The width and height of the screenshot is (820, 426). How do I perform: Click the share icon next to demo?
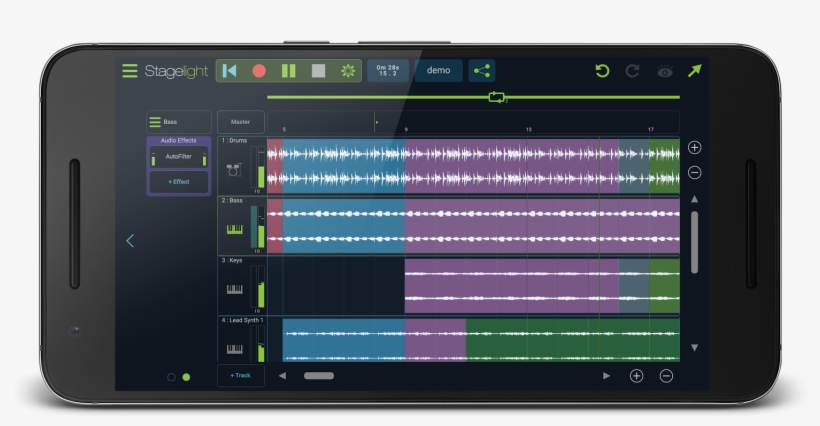pyautogui.click(x=482, y=71)
